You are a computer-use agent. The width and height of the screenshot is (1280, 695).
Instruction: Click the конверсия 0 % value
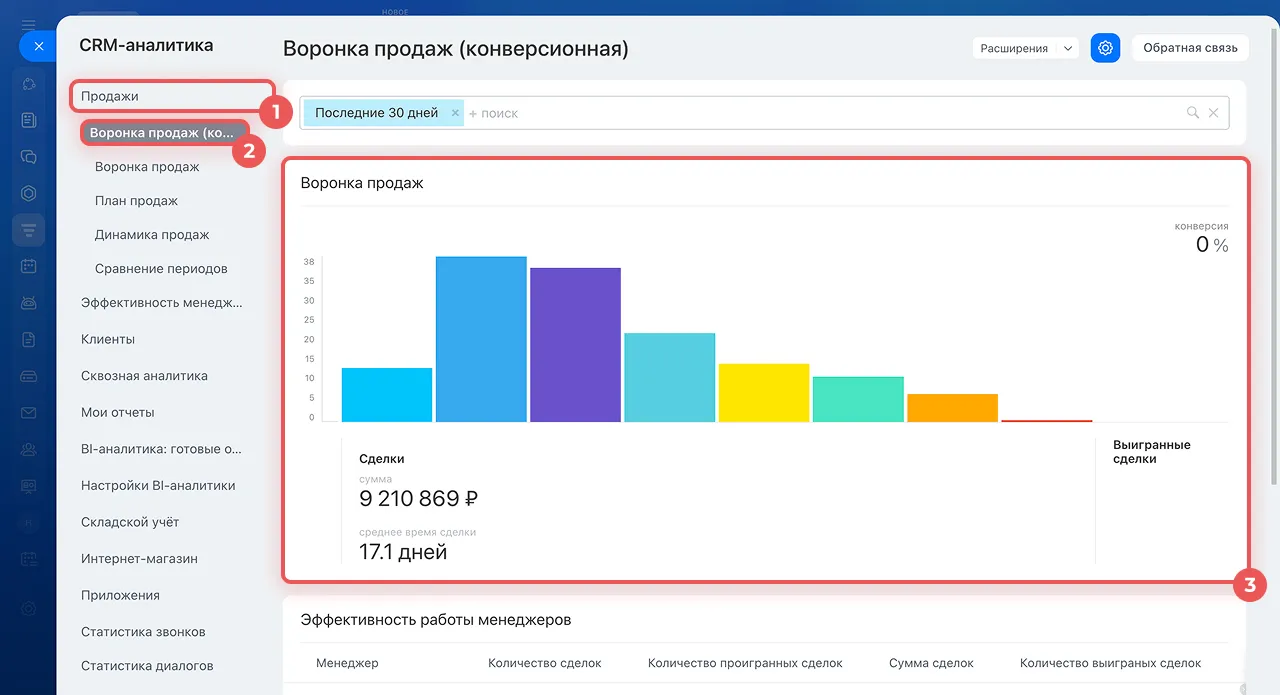[x=1212, y=245]
